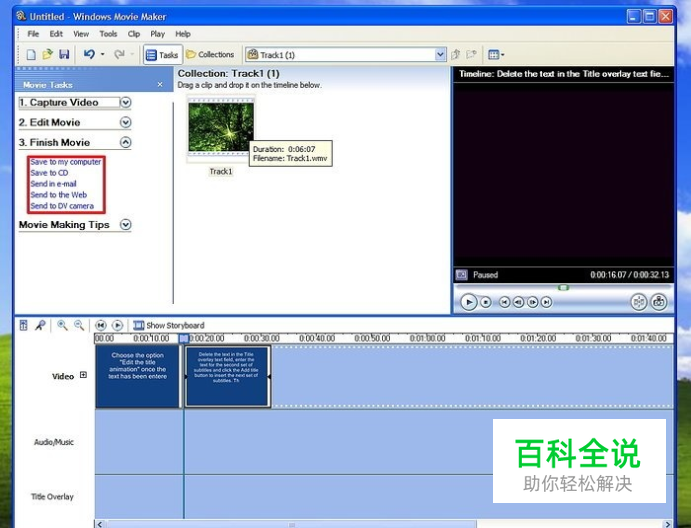Click the Play Timeline icon
691x528 pixels.
(117, 325)
